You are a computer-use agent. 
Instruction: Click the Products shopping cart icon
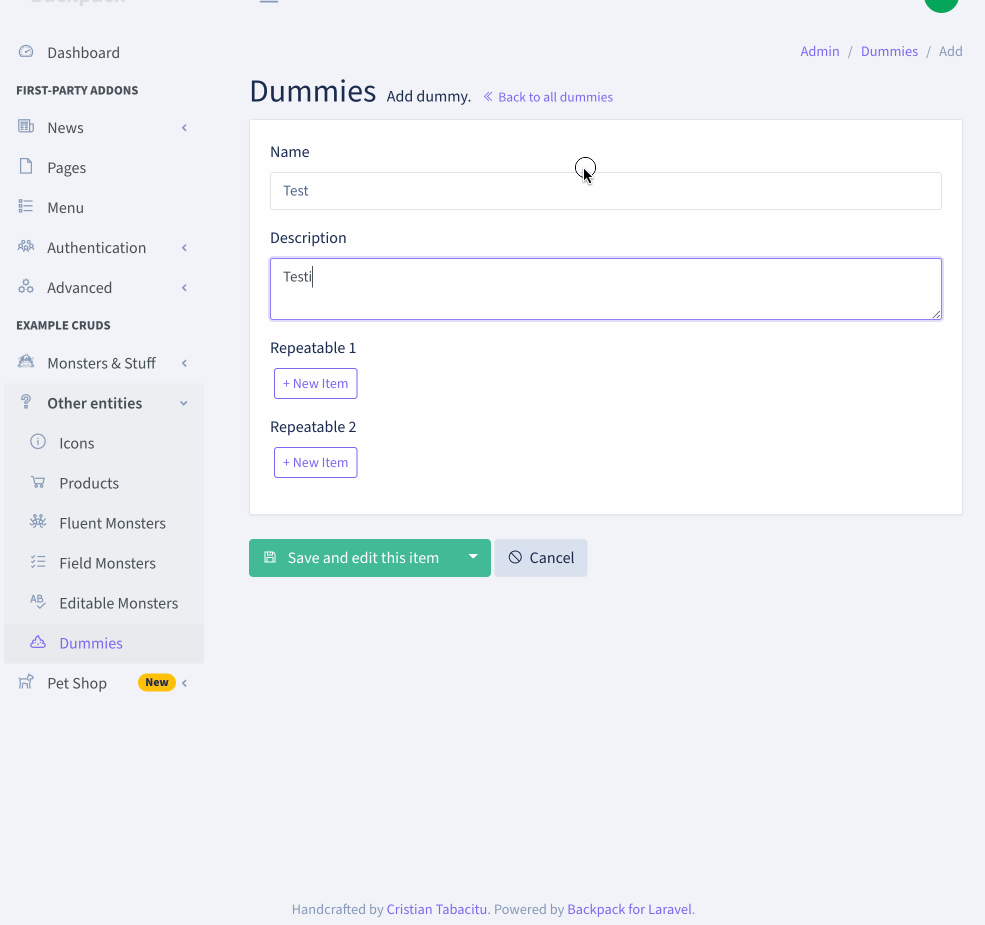pyautogui.click(x=38, y=482)
